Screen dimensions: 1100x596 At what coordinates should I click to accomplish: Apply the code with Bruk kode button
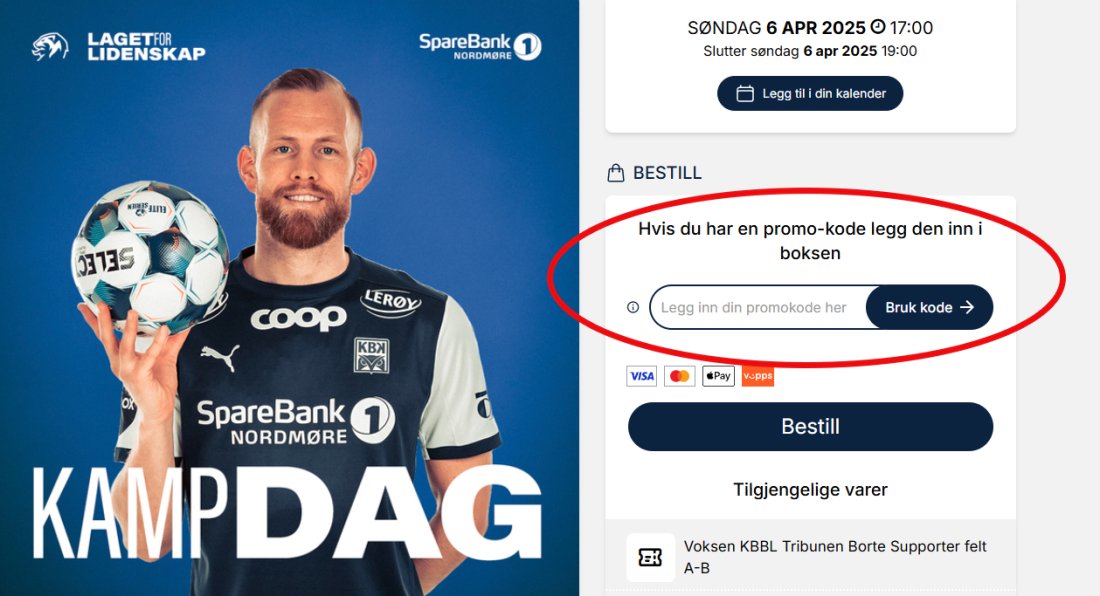929,307
